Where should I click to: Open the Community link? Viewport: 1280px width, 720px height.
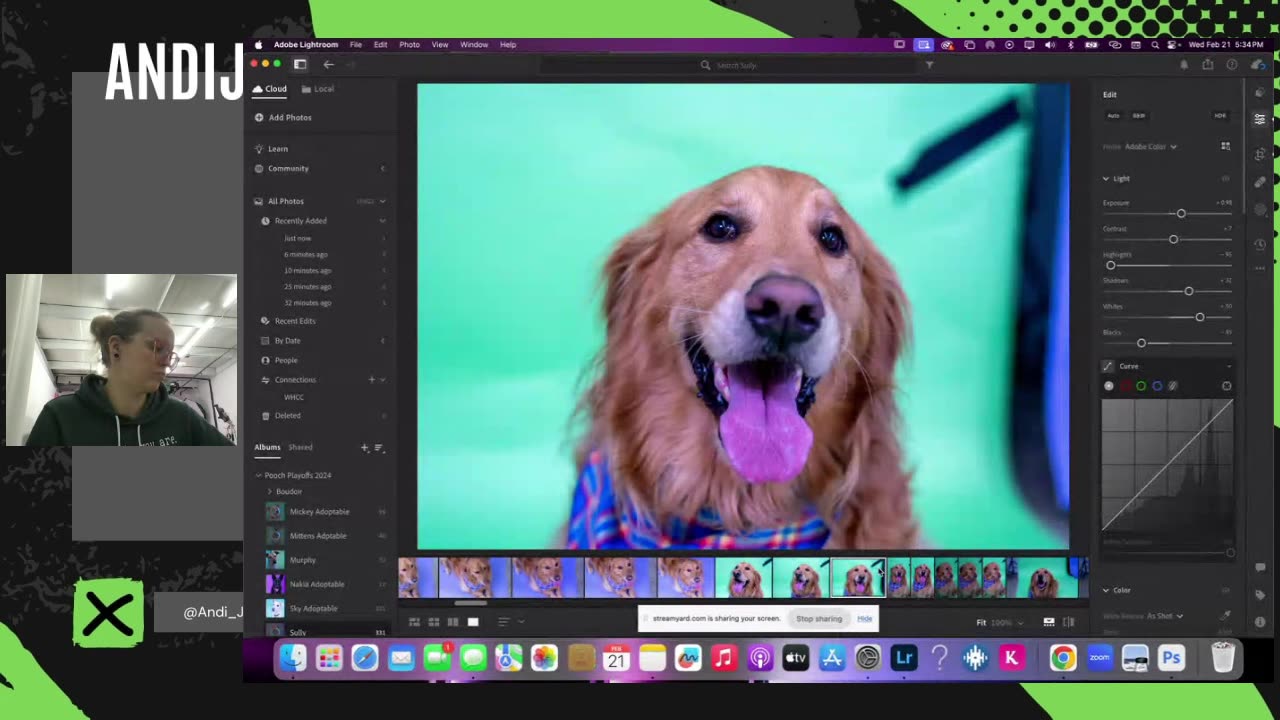click(x=288, y=169)
